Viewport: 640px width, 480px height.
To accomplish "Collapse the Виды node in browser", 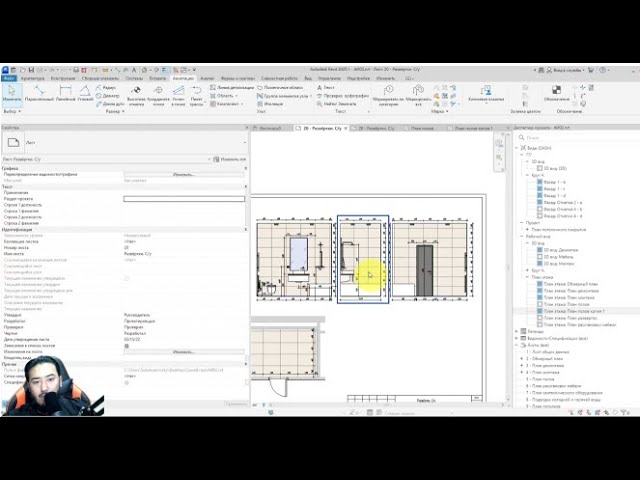I will (517, 148).
